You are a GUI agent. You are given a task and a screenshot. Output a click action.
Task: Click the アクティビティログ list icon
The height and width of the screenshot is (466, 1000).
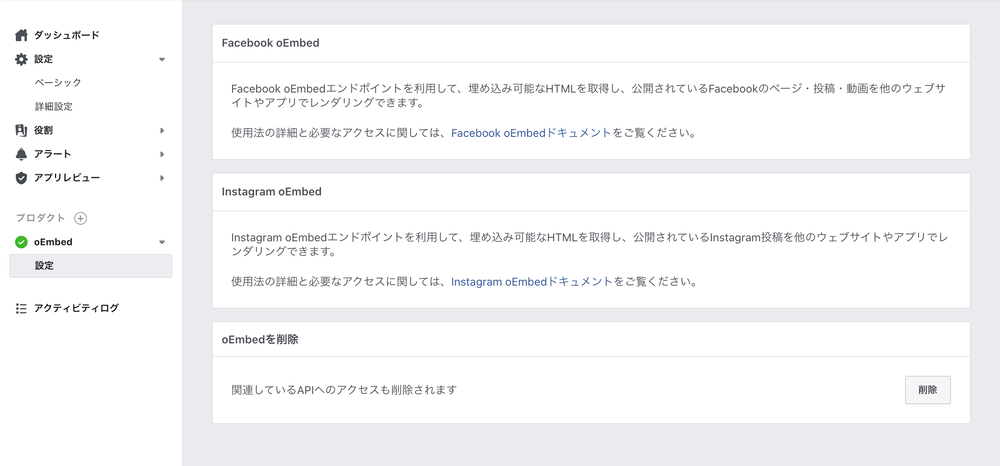coord(21,309)
